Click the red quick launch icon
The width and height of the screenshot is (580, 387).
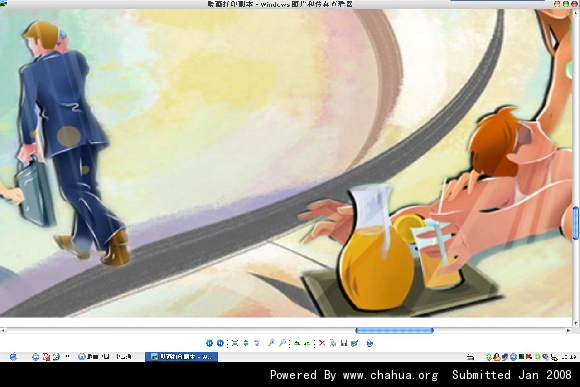46,357
